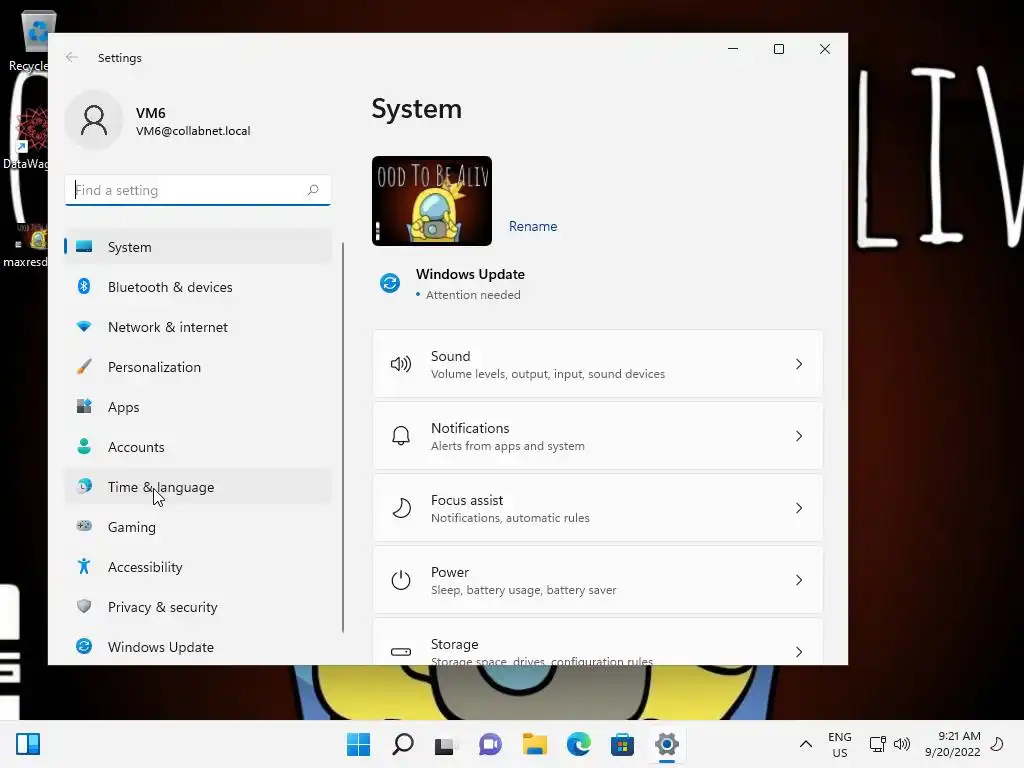Click the VM6@collabnet.local account text
The image size is (1024, 768).
[193, 131]
